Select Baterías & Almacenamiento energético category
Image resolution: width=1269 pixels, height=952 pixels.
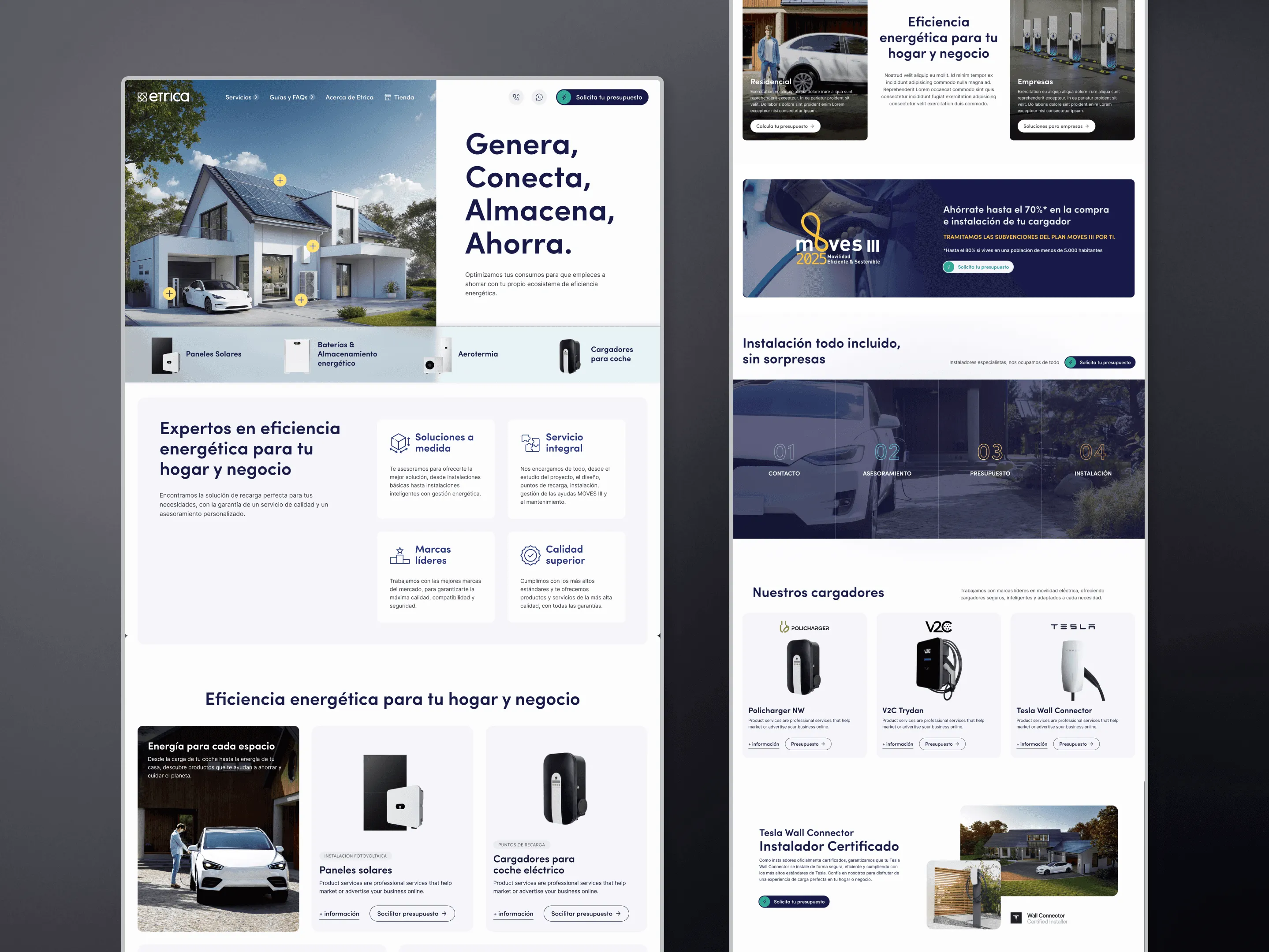(x=331, y=354)
